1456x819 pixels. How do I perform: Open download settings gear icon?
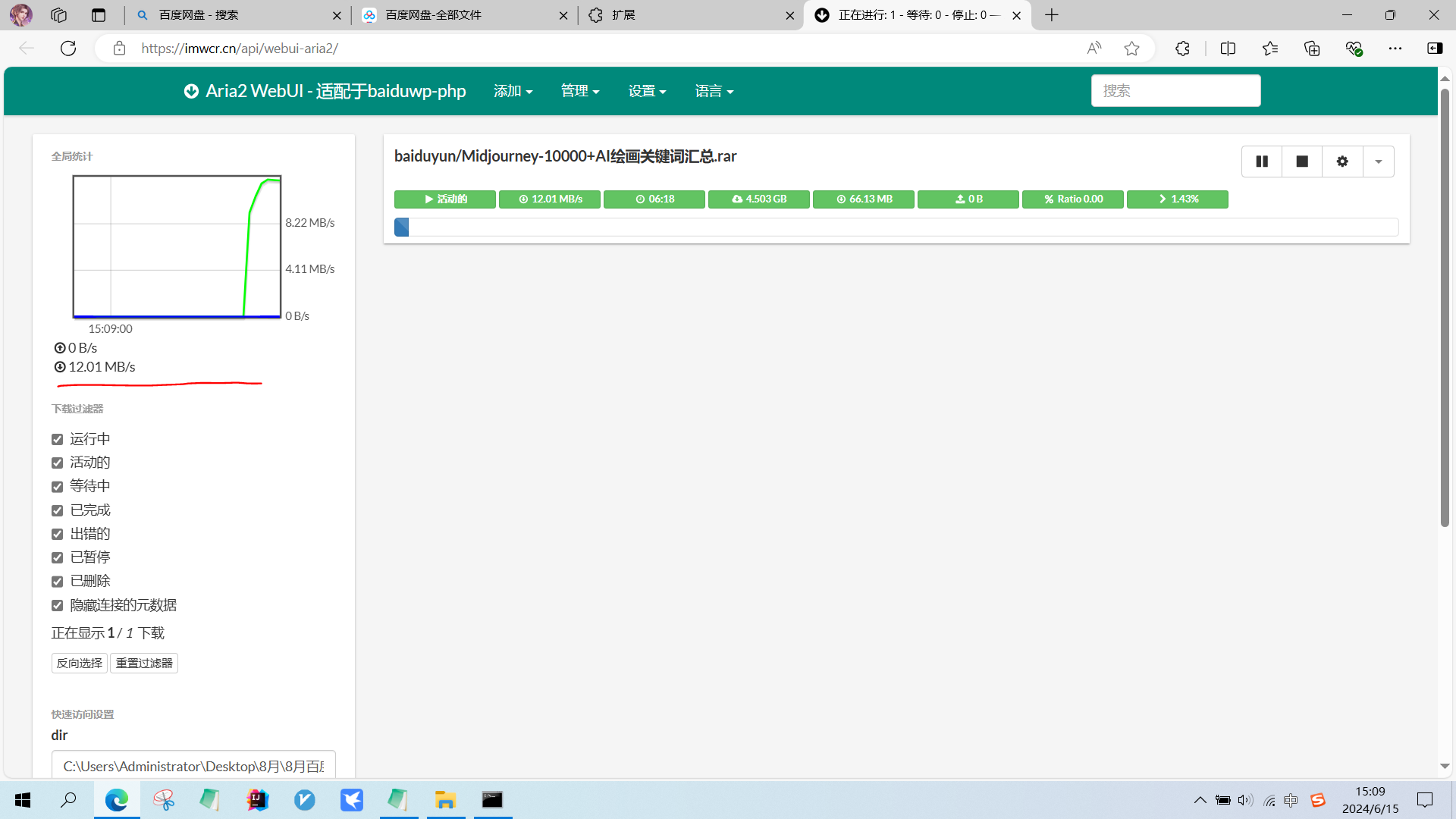click(x=1342, y=162)
